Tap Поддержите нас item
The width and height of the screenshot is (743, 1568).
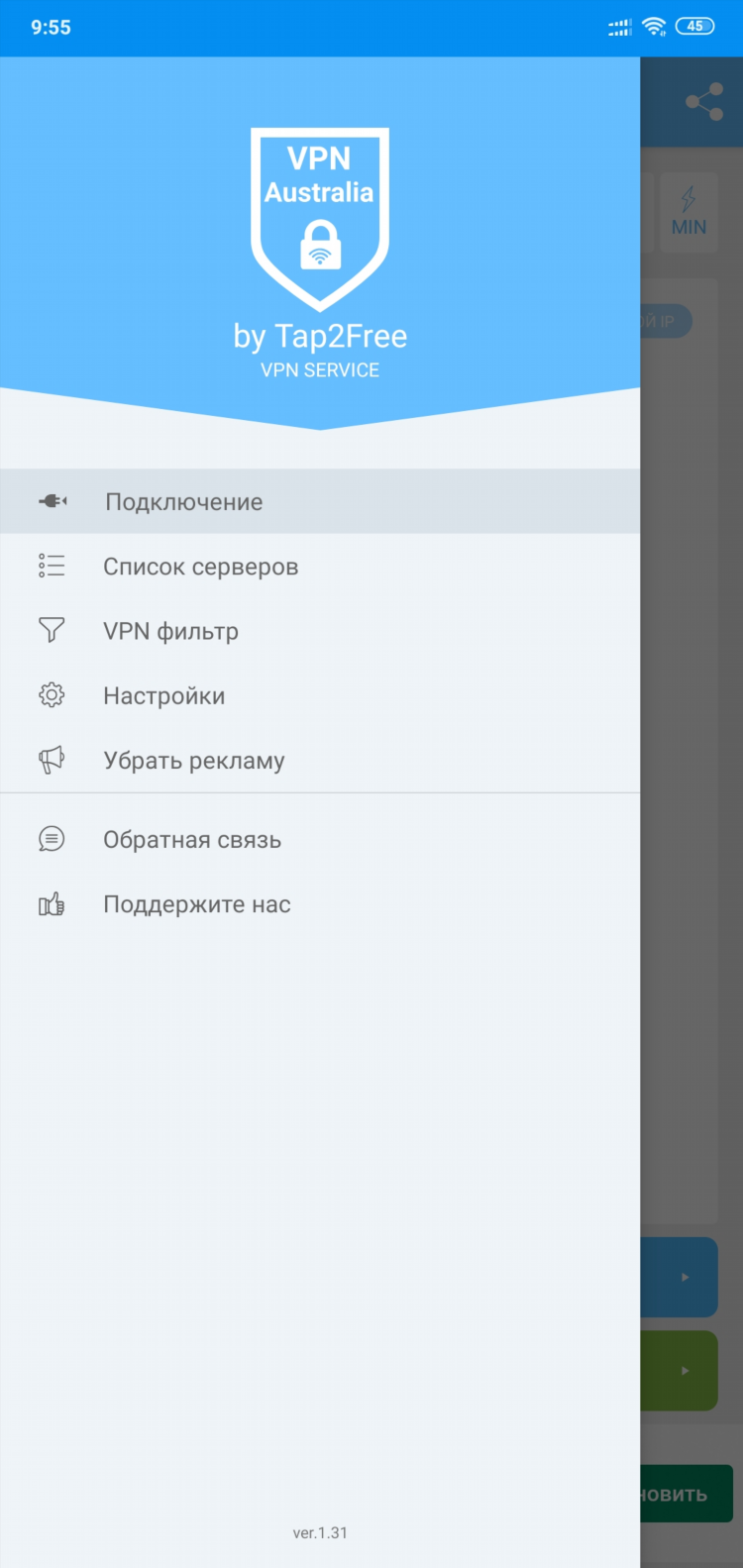coord(320,903)
